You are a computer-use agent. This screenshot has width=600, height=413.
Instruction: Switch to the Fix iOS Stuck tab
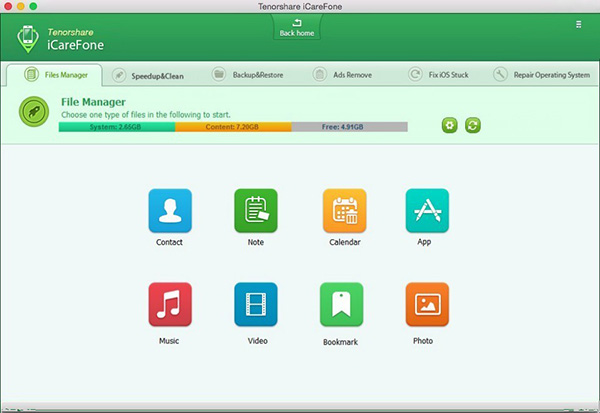coord(438,75)
